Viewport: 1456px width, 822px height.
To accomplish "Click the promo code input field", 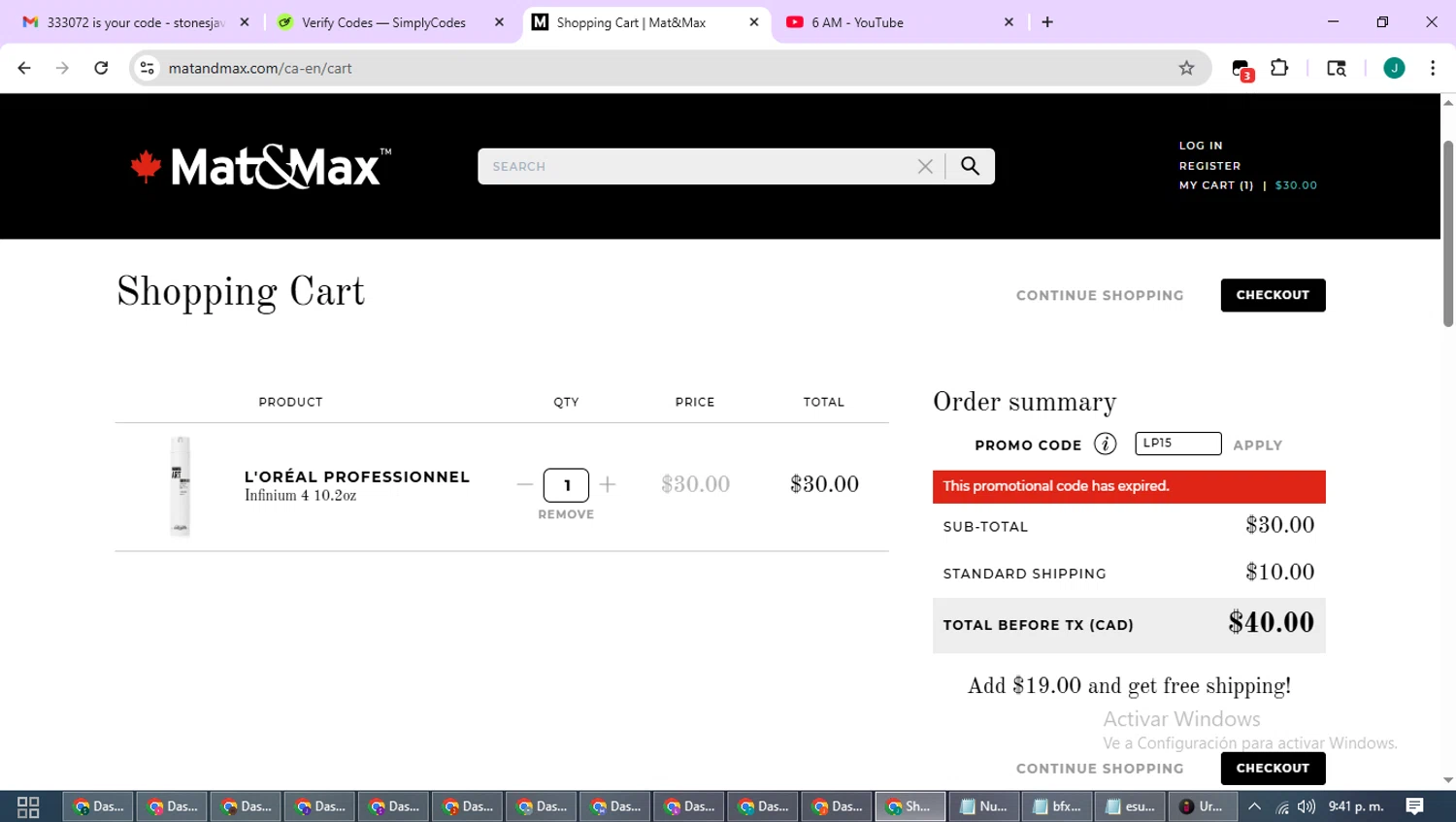I will [1178, 444].
